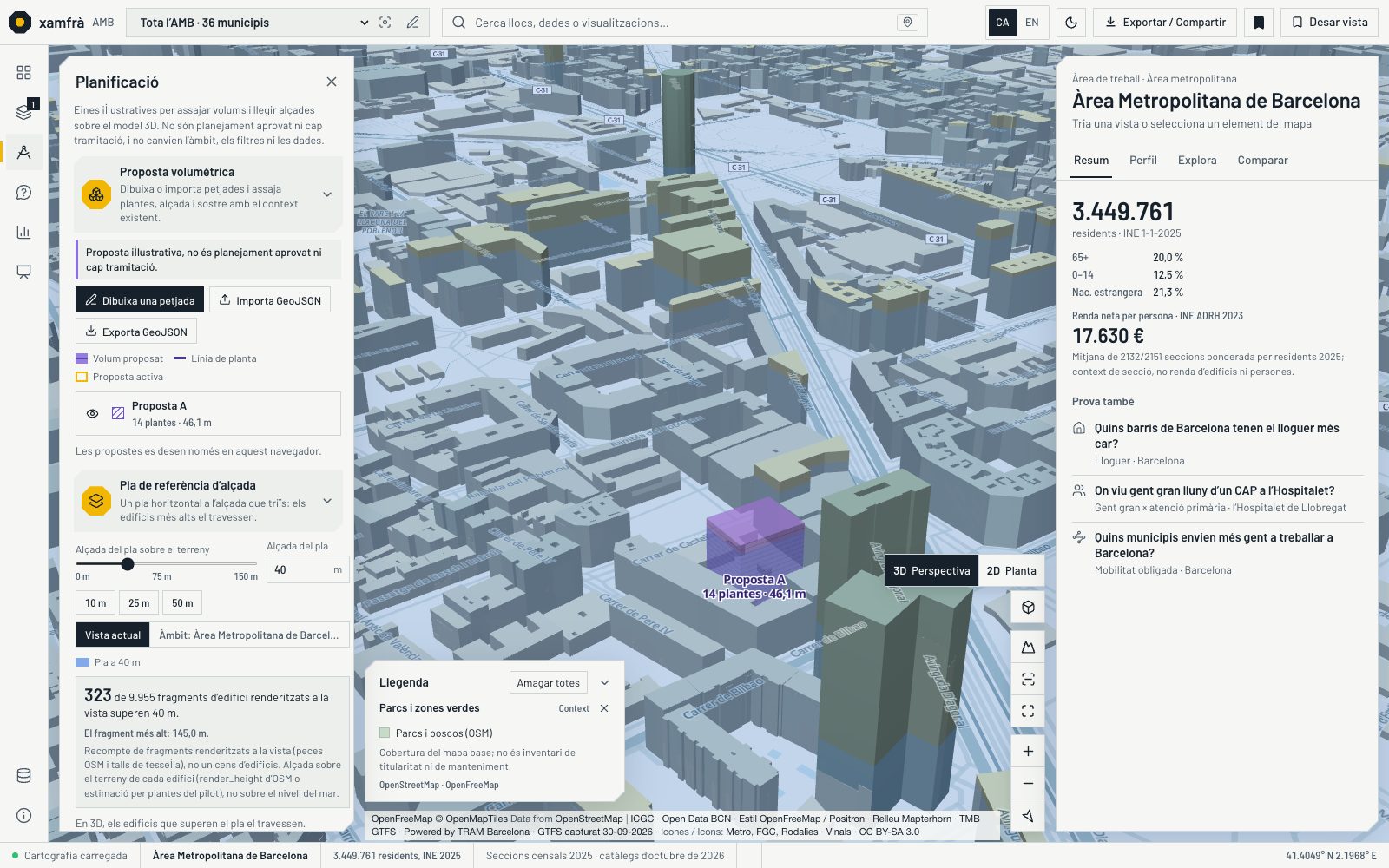Click Amagar totes in legend
The image size is (1389, 868).
pyautogui.click(x=548, y=682)
